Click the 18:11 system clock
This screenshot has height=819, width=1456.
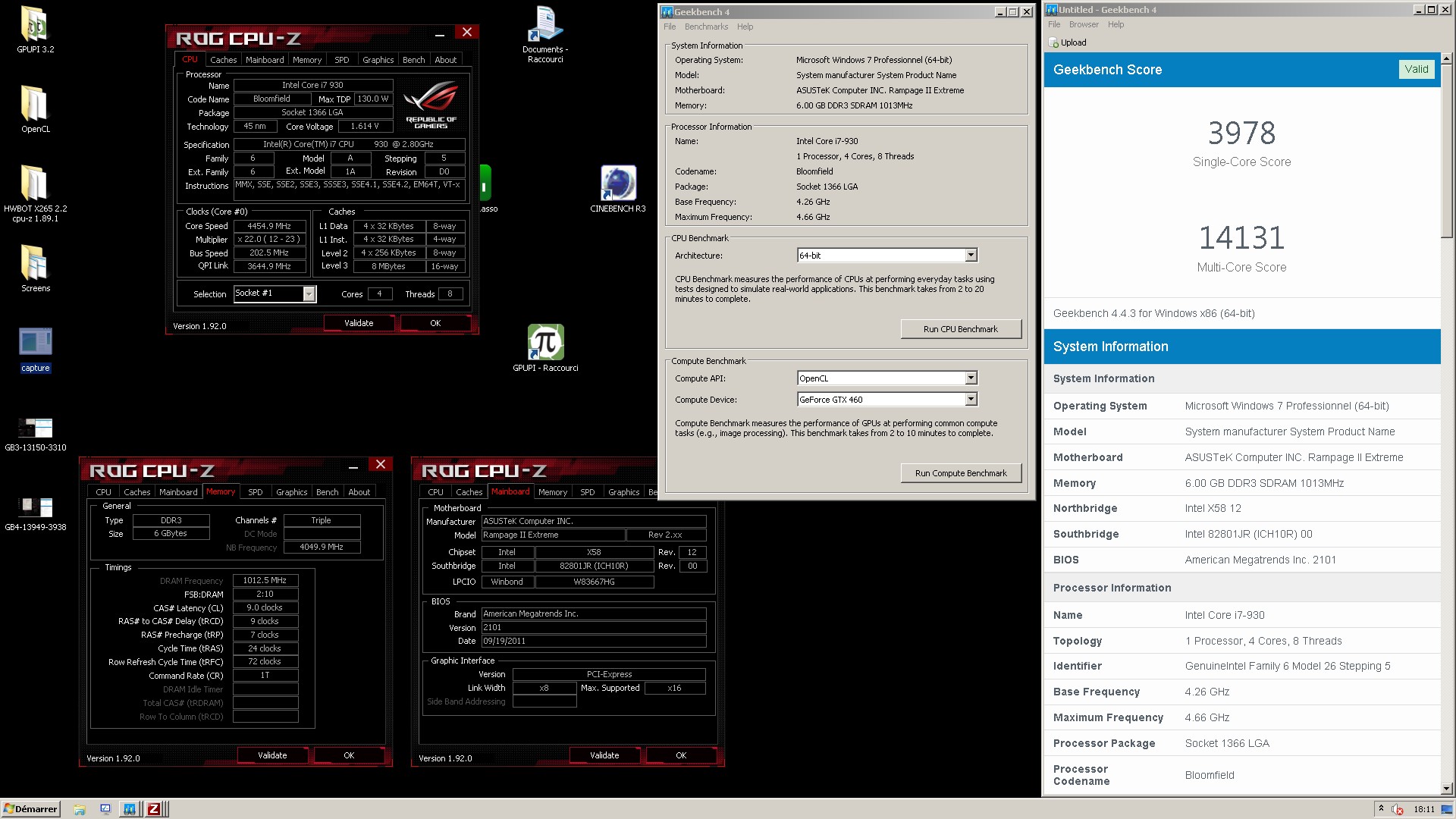(x=1423, y=809)
